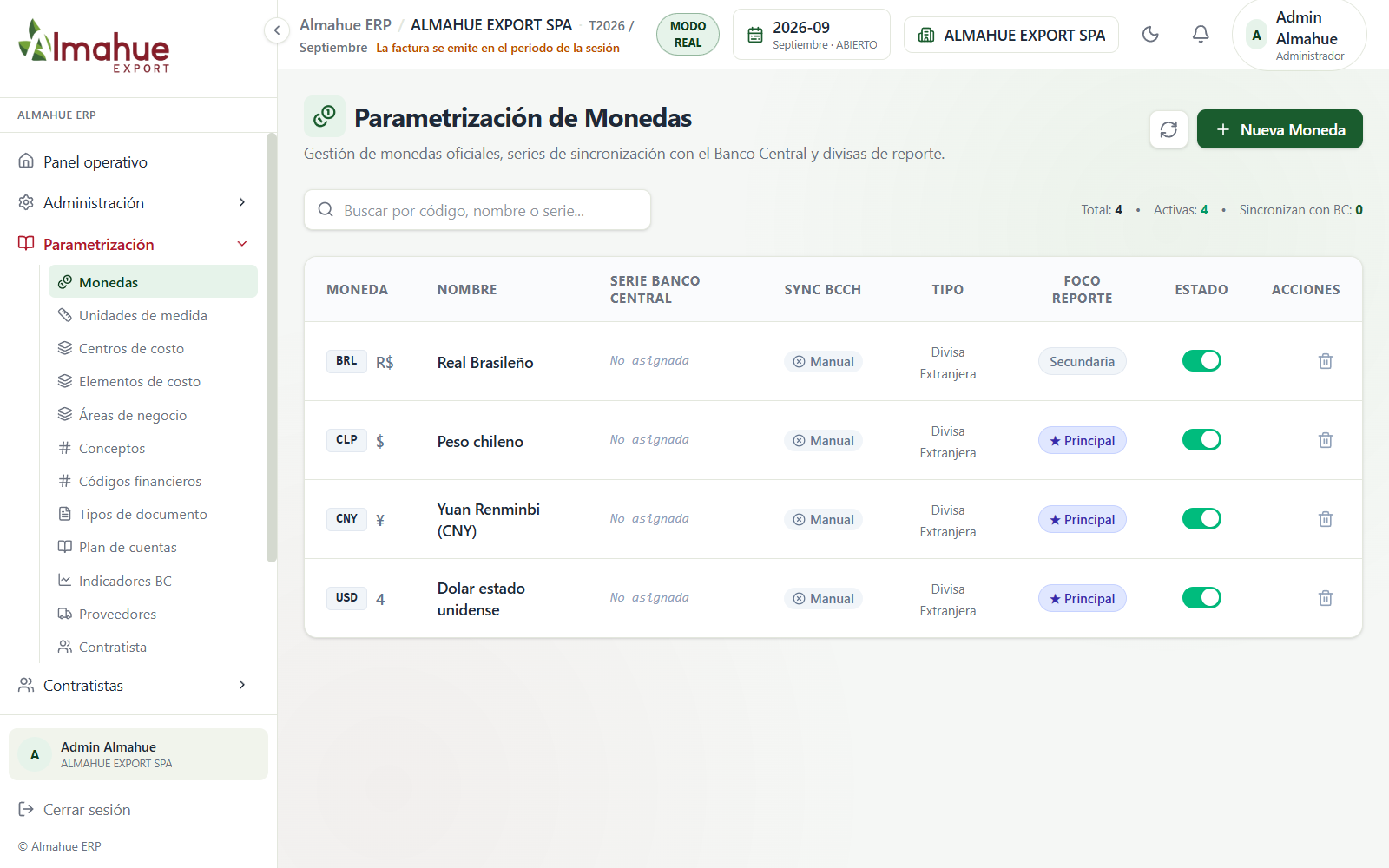
Task: Navigate to Indicadores BC
Action: [x=153, y=581]
